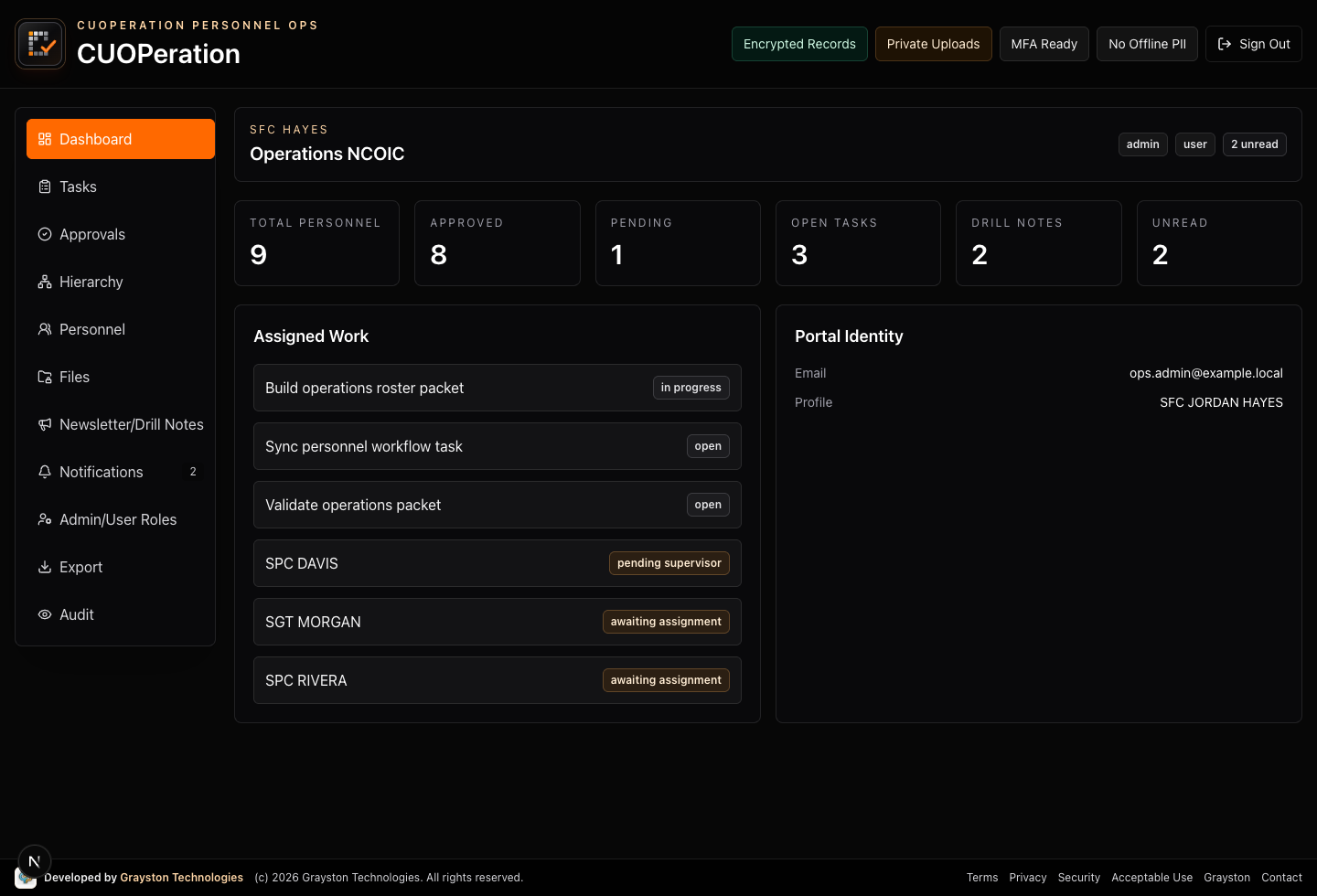Open the Drill Notes stat card
This screenshot has width=1317, height=896.
click(x=1039, y=243)
